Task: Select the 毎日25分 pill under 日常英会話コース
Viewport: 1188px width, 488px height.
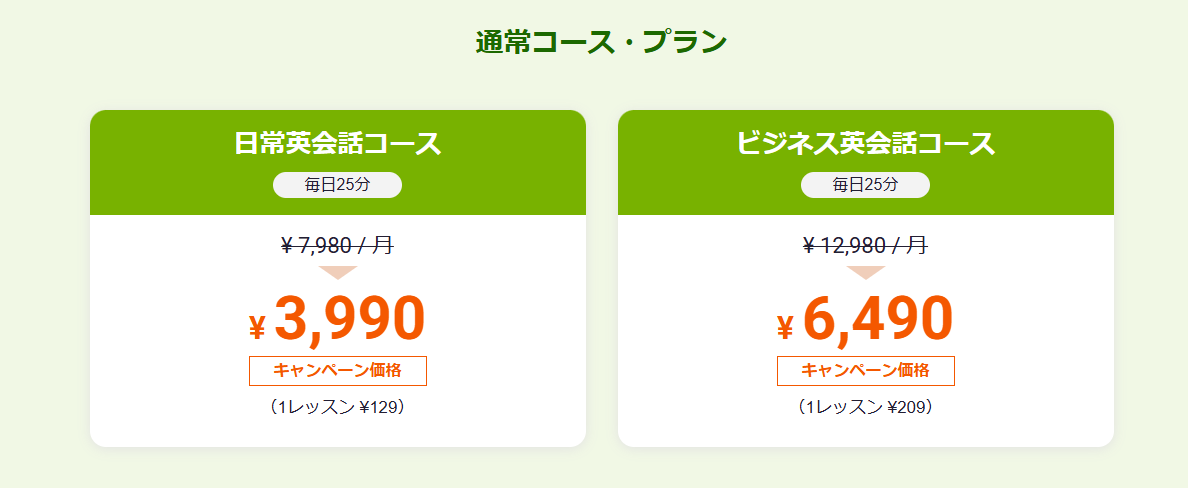Action: tap(337, 185)
